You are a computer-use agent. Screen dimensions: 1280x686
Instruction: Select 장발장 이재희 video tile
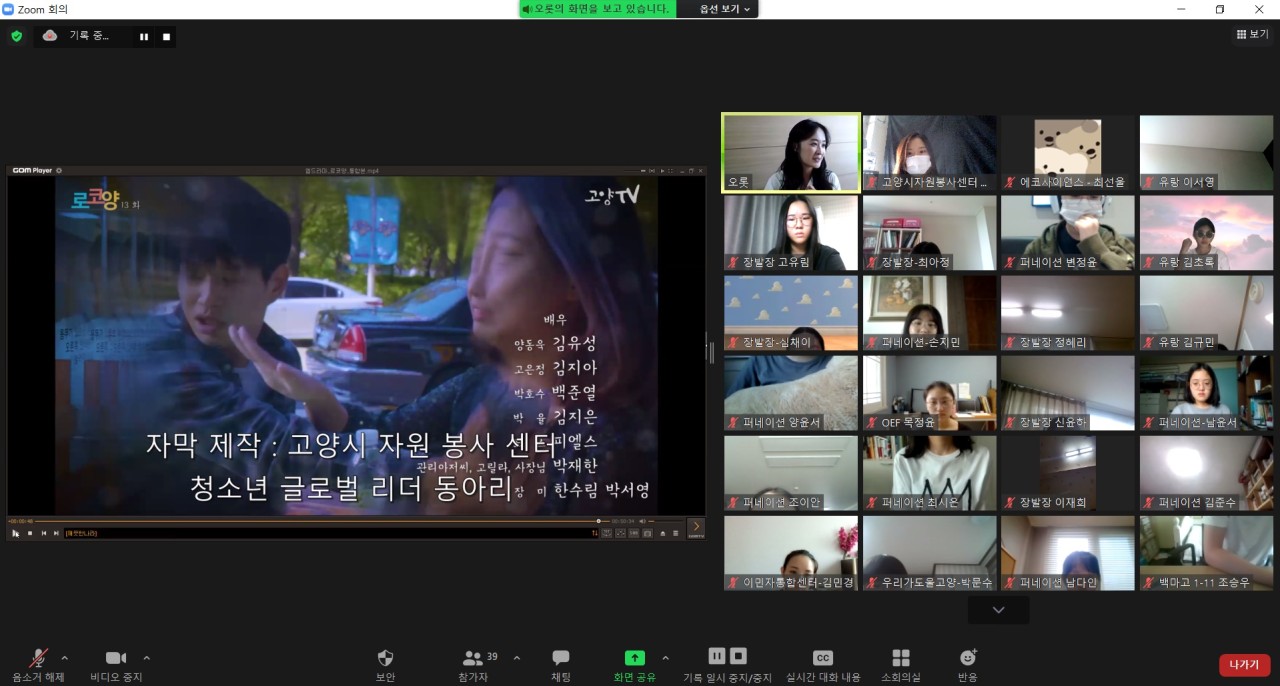pos(1068,472)
